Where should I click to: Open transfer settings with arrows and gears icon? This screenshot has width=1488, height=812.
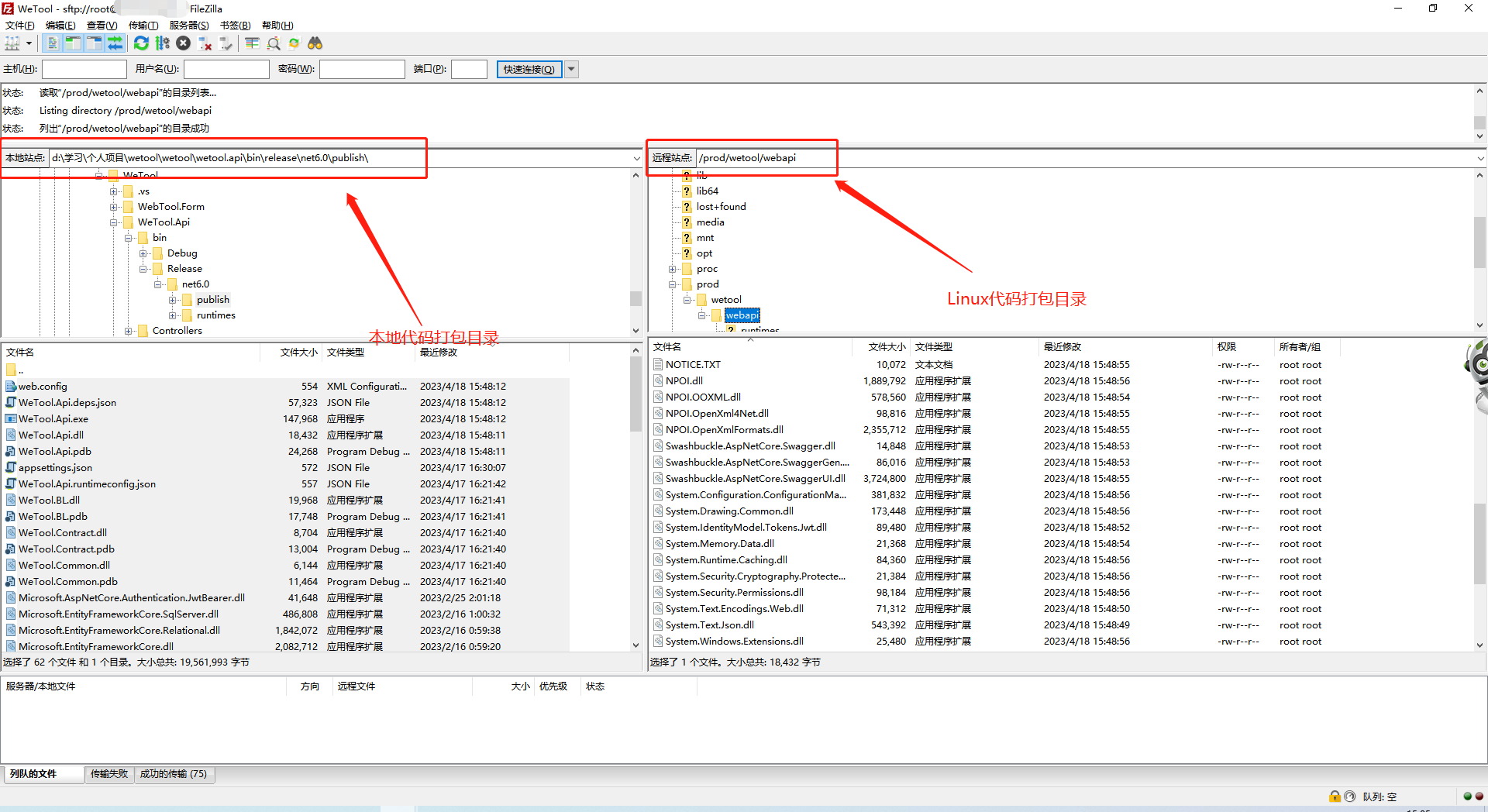[x=163, y=43]
